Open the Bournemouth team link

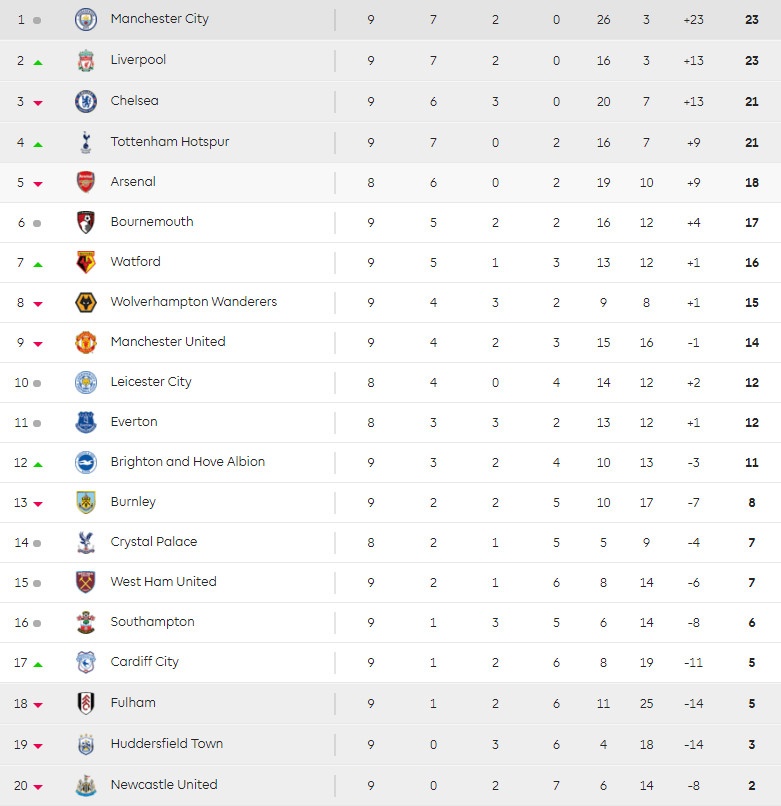(152, 222)
